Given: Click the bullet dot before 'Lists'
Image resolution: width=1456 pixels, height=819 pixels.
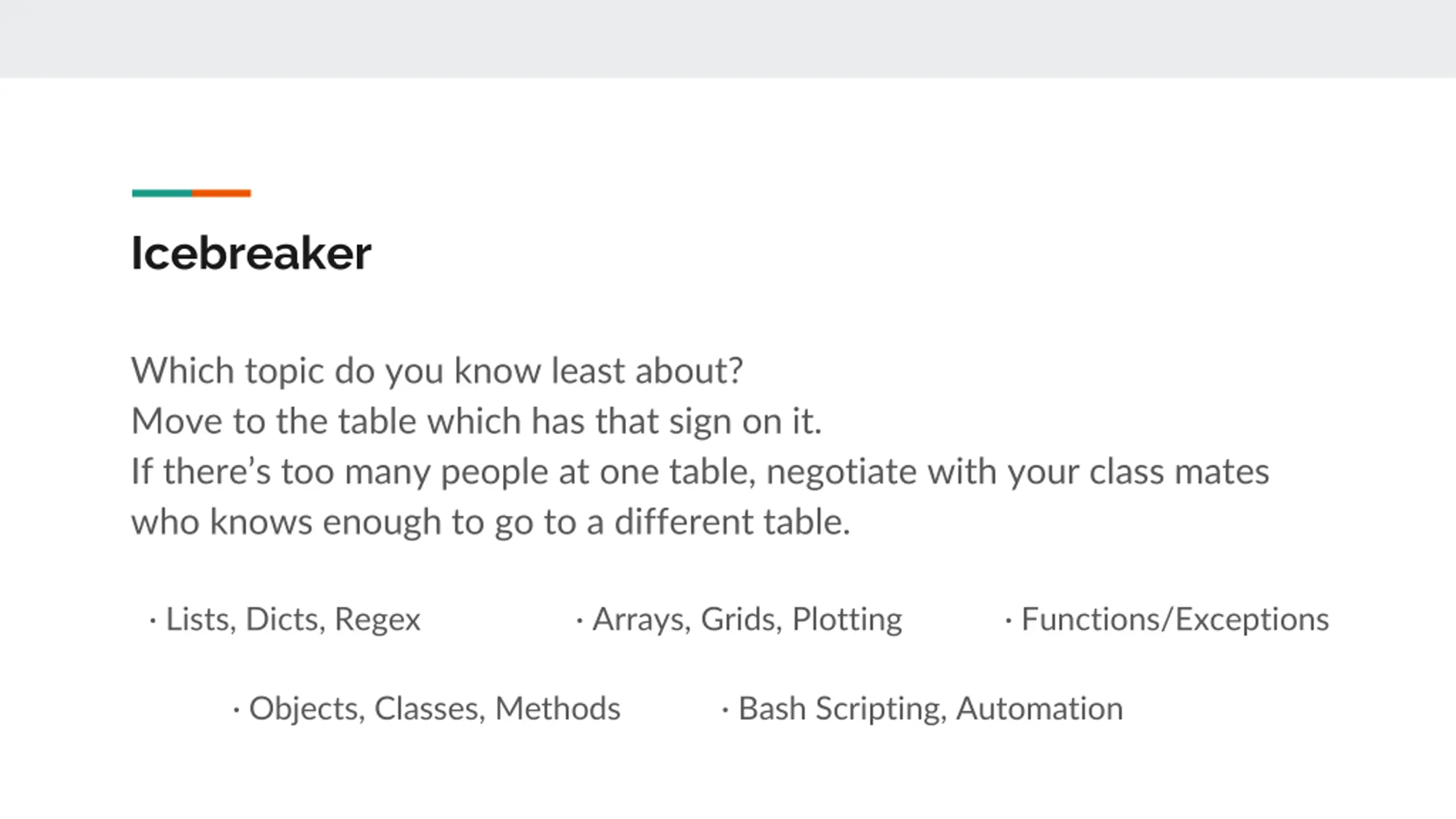Looking at the screenshot, I should click(152, 621).
